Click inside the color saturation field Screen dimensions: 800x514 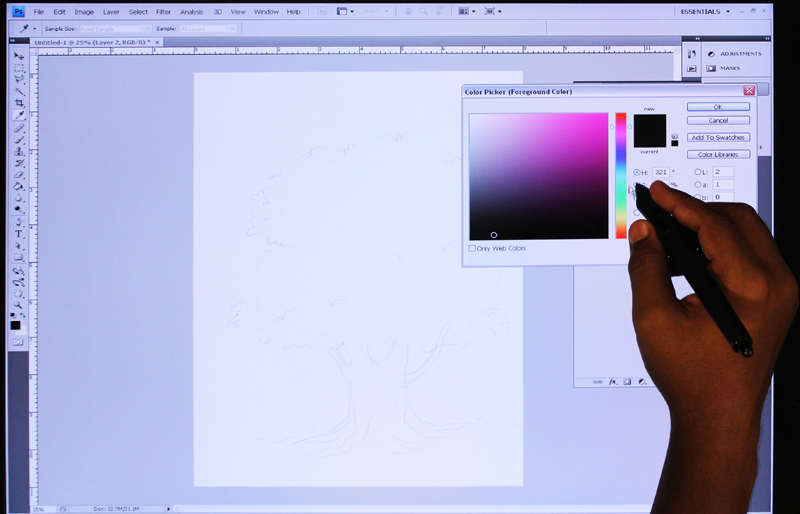[539, 176]
